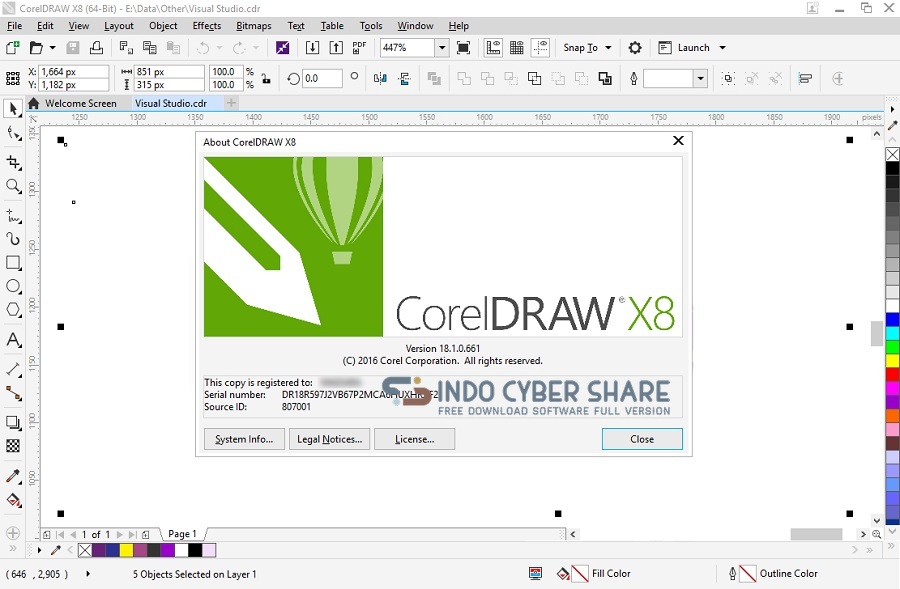This screenshot has height=589, width=900.
Task: Switch to Welcome Screen tab
Action: click(x=80, y=103)
